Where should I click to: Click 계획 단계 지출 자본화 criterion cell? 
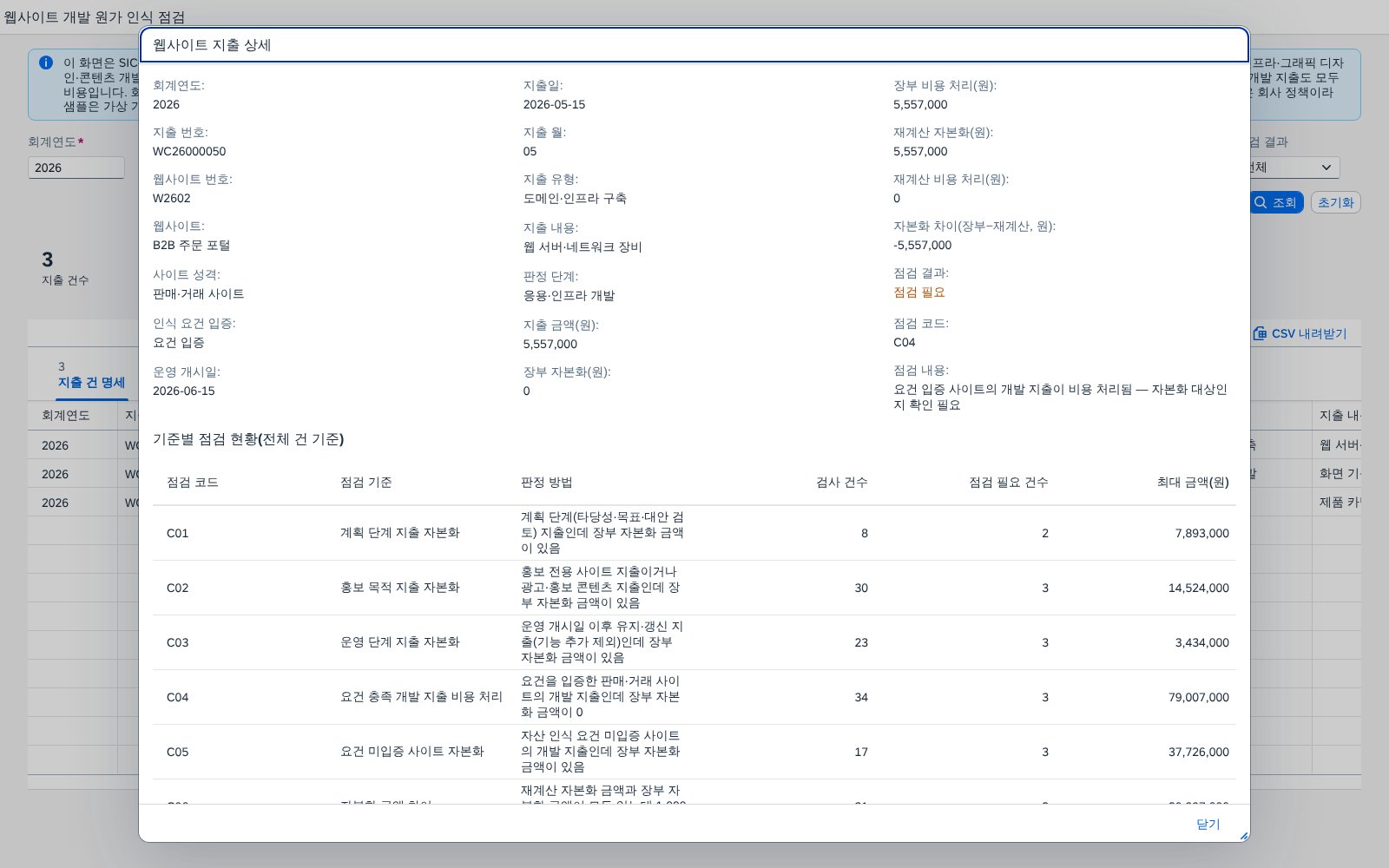(400, 532)
